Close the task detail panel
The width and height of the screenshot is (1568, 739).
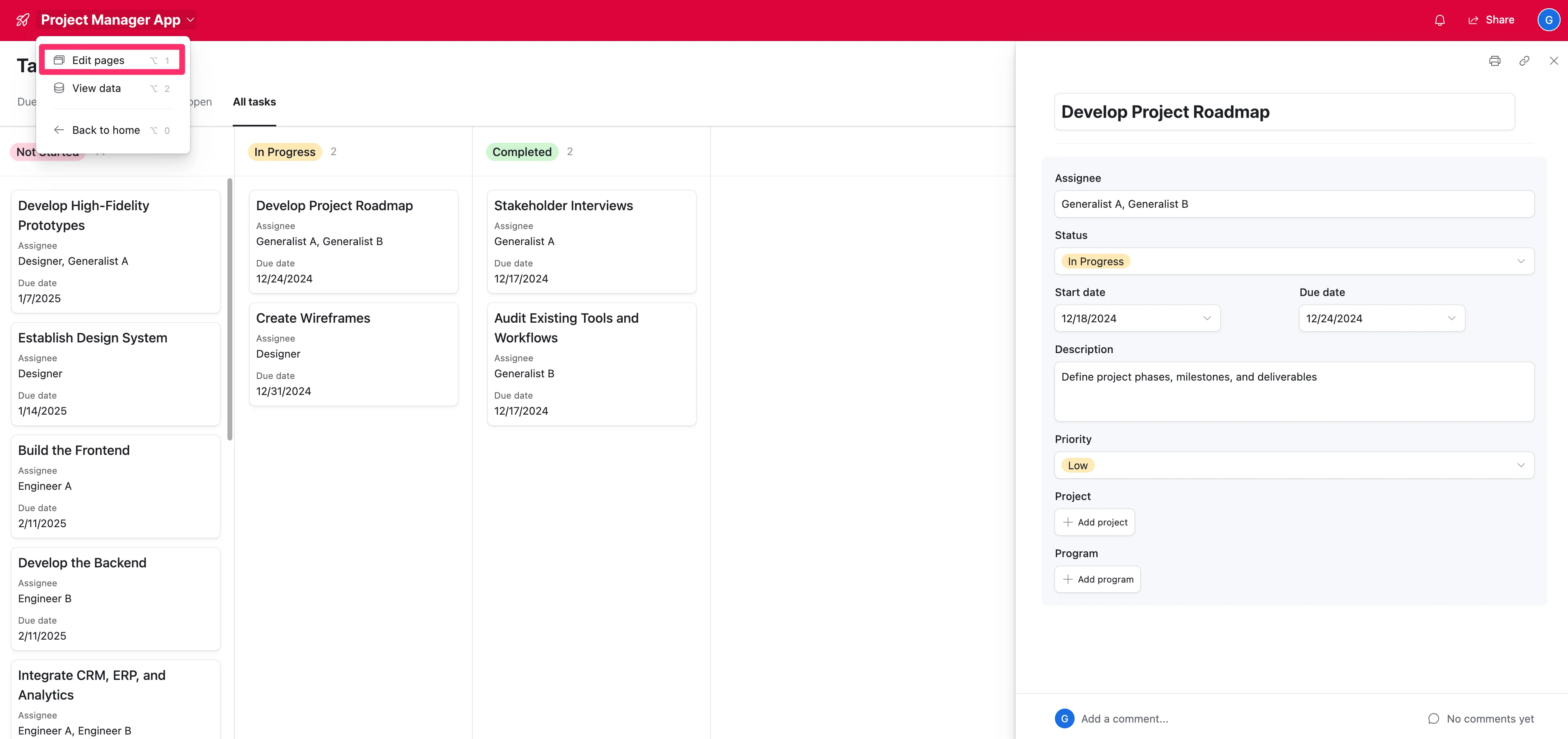tap(1553, 61)
